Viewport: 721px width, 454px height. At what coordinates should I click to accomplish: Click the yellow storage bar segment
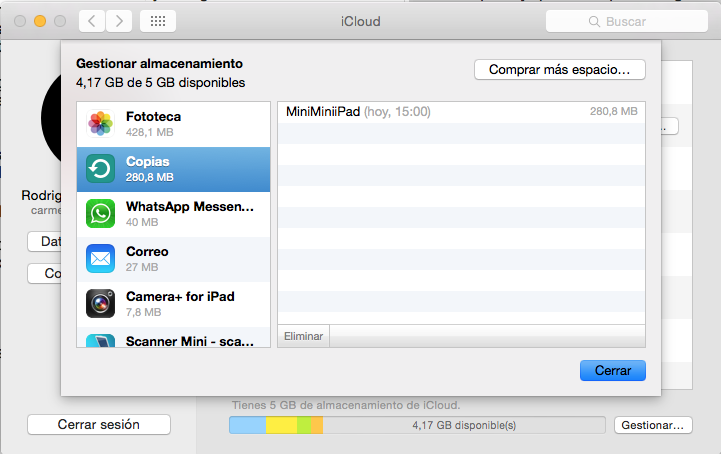[281, 425]
